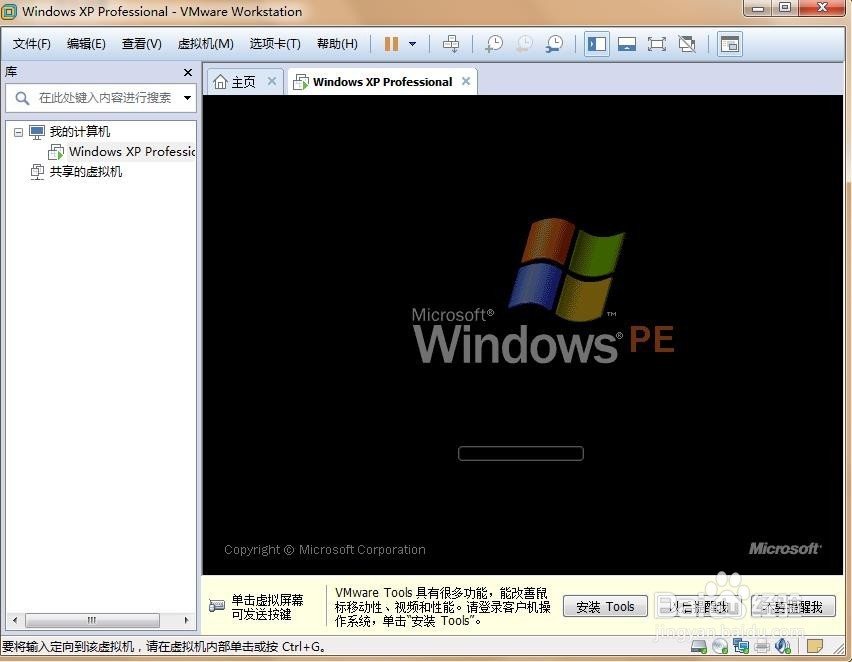This screenshot has height=662, width=852.
Task: Close the Windows XP Professional tab
Action: (x=466, y=81)
